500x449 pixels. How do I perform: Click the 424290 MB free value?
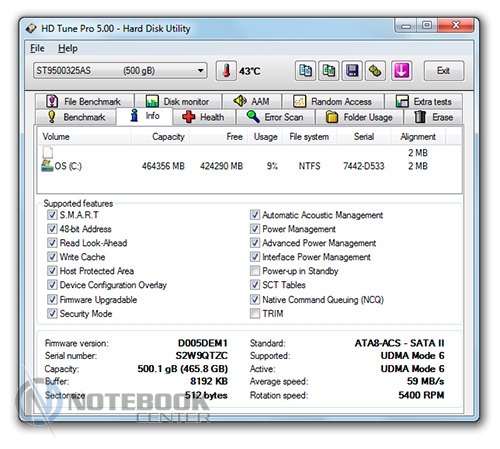[221, 166]
